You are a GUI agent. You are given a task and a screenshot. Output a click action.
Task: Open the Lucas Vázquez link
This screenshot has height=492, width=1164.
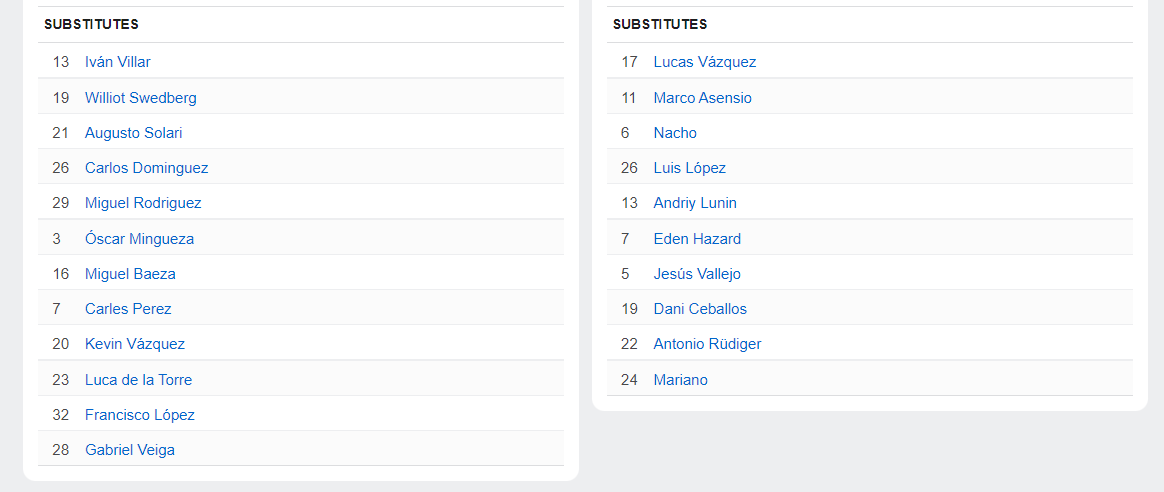click(x=704, y=62)
